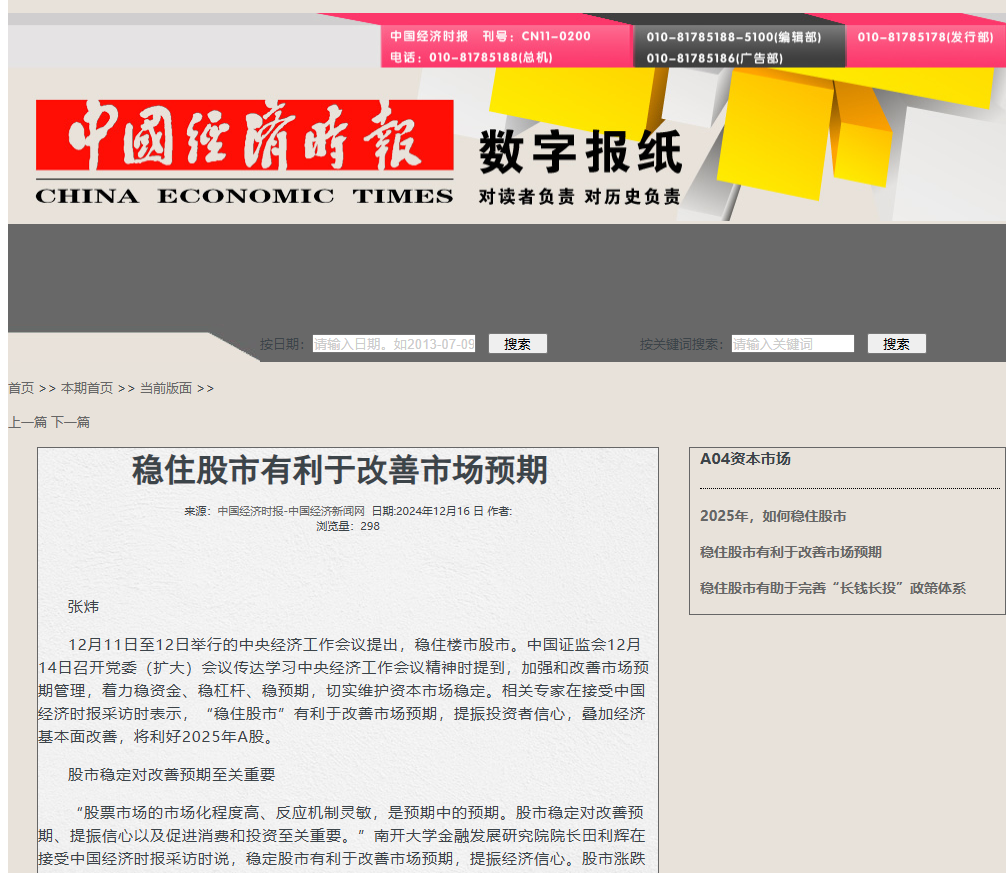The image size is (1006, 873).
Task: Focus the date search input field
Action: pyautogui.click(x=394, y=344)
